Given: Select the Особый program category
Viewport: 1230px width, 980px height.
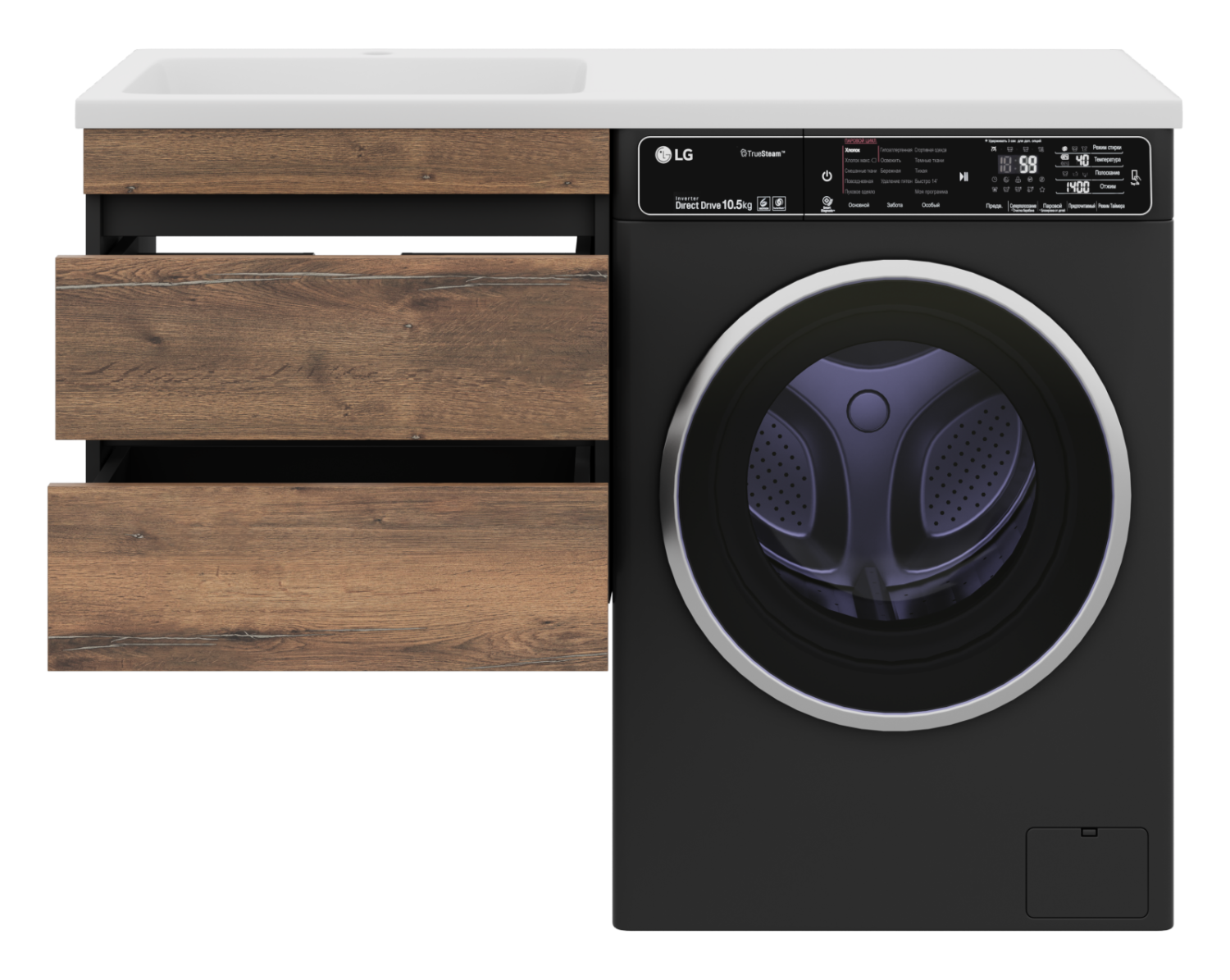Looking at the screenshot, I should (x=931, y=205).
